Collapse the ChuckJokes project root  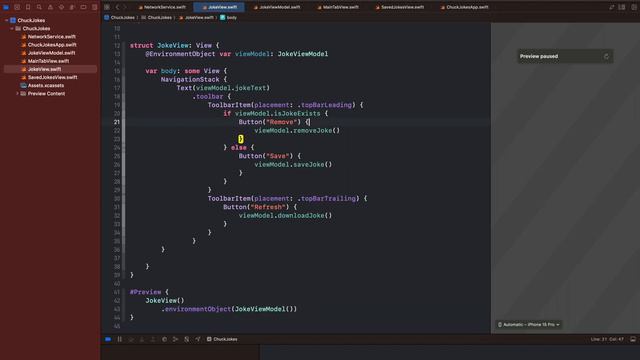coord(7,20)
